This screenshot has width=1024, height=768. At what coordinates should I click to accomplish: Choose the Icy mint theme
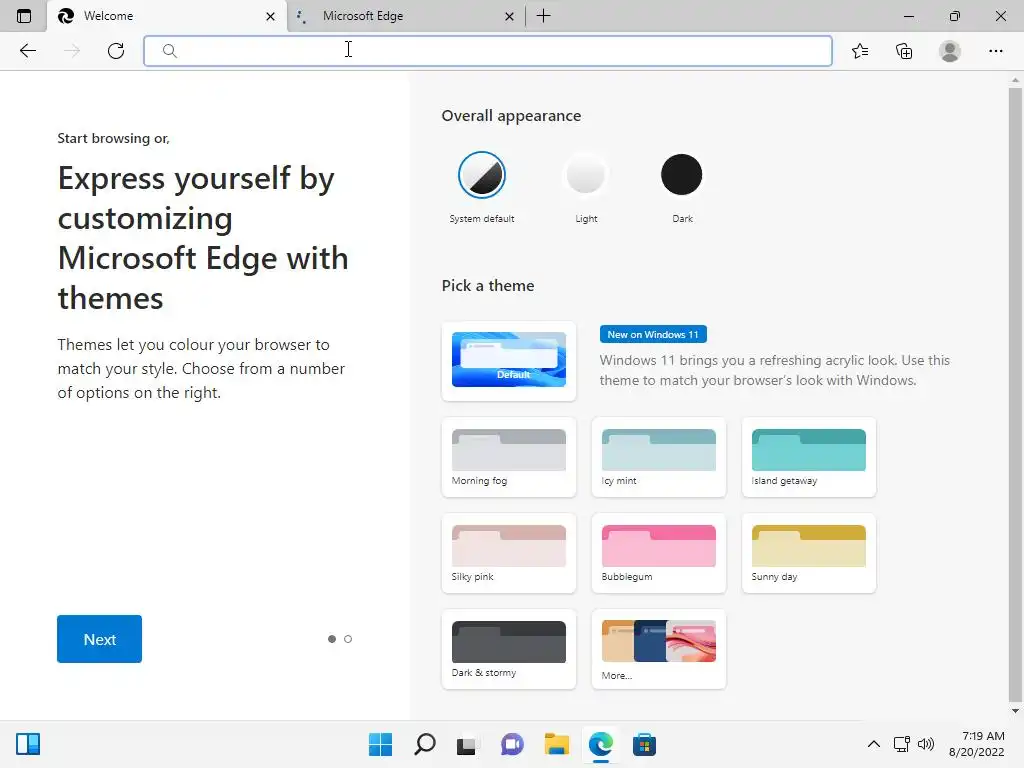(658, 457)
